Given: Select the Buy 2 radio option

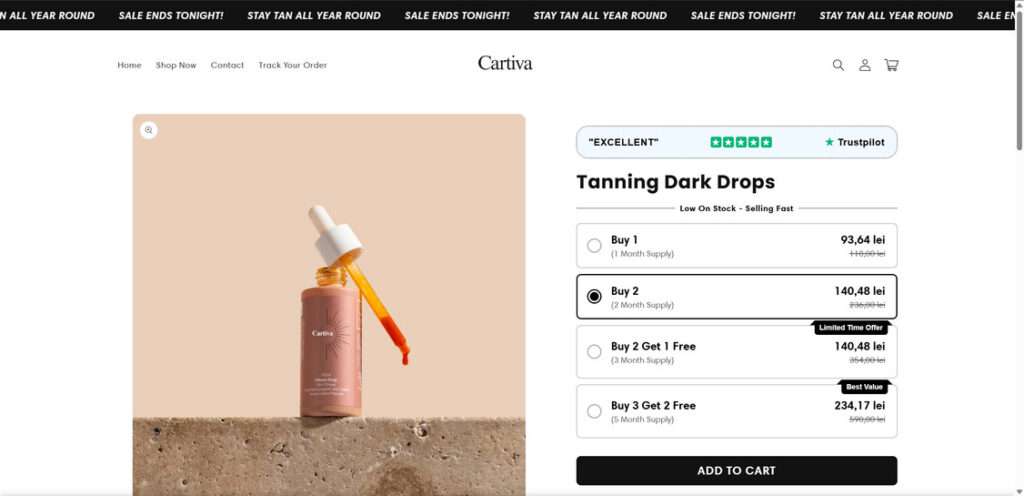Looking at the screenshot, I should (x=594, y=297).
